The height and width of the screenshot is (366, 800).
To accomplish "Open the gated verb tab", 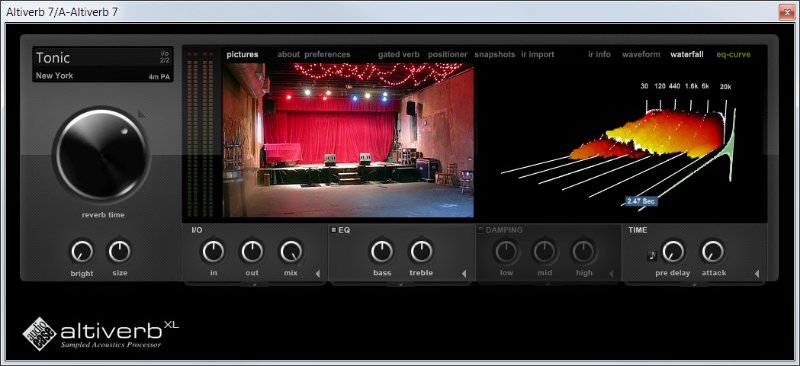I will 399,55.
